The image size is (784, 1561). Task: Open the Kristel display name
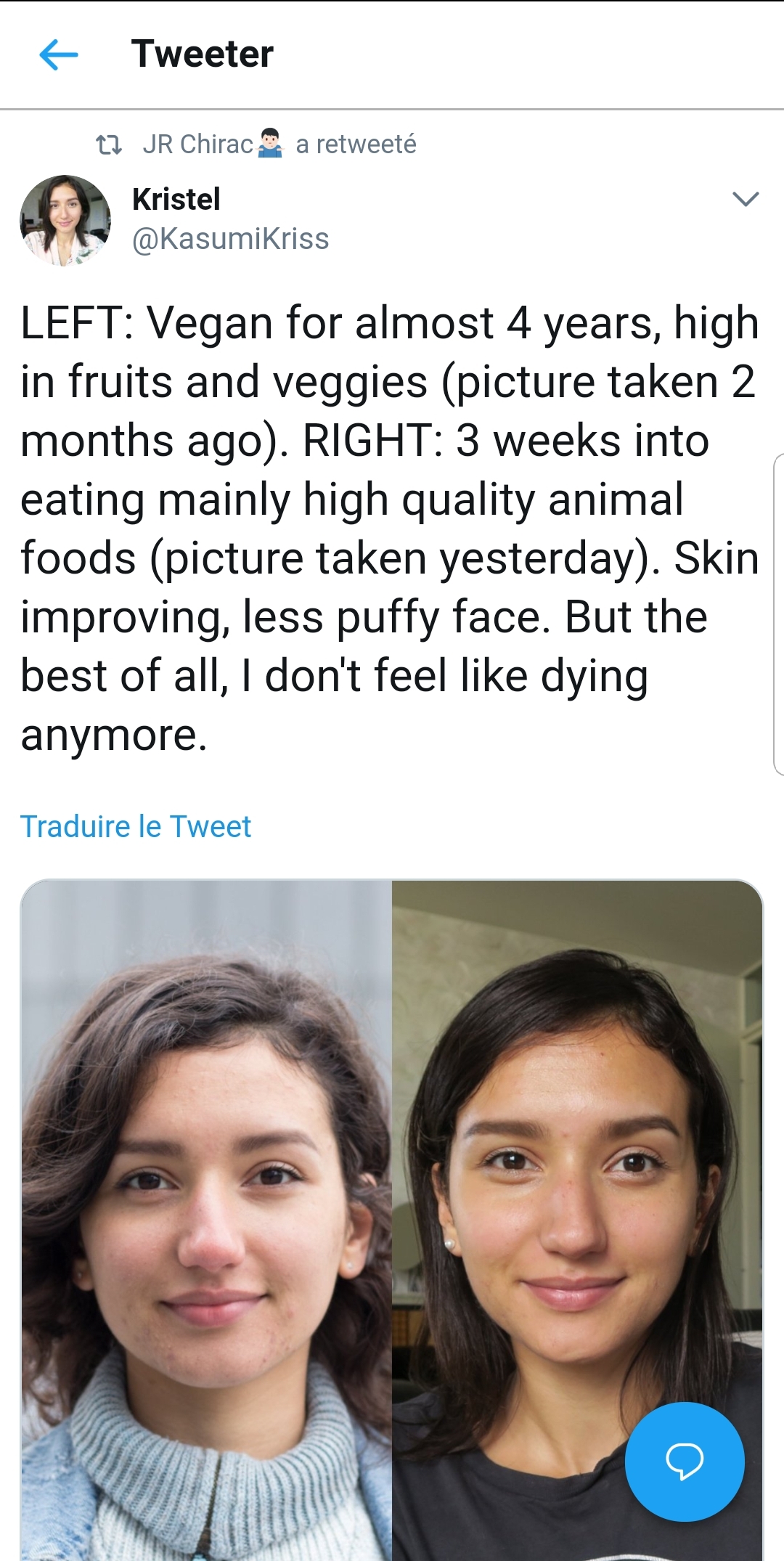(176, 200)
